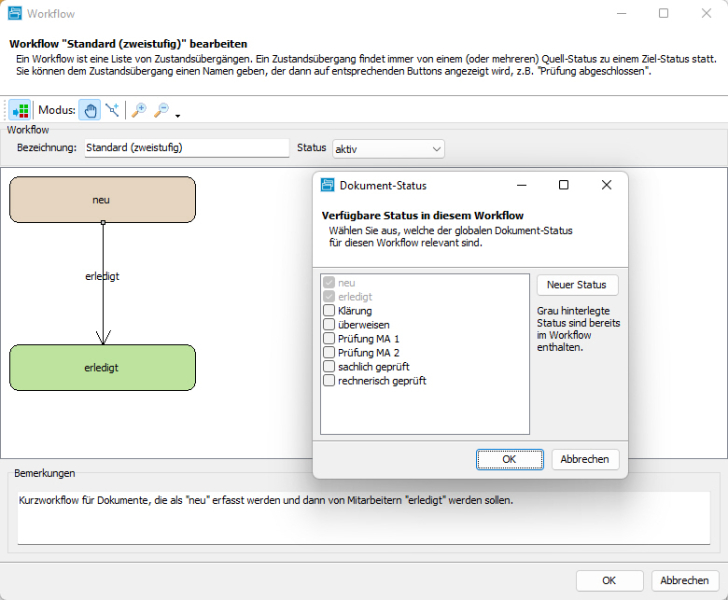The width and height of the screenshot is (728, 600).
Task: Click the 'Grau hinterlegte Status' hint text
Action: click(x=578, y=329)
